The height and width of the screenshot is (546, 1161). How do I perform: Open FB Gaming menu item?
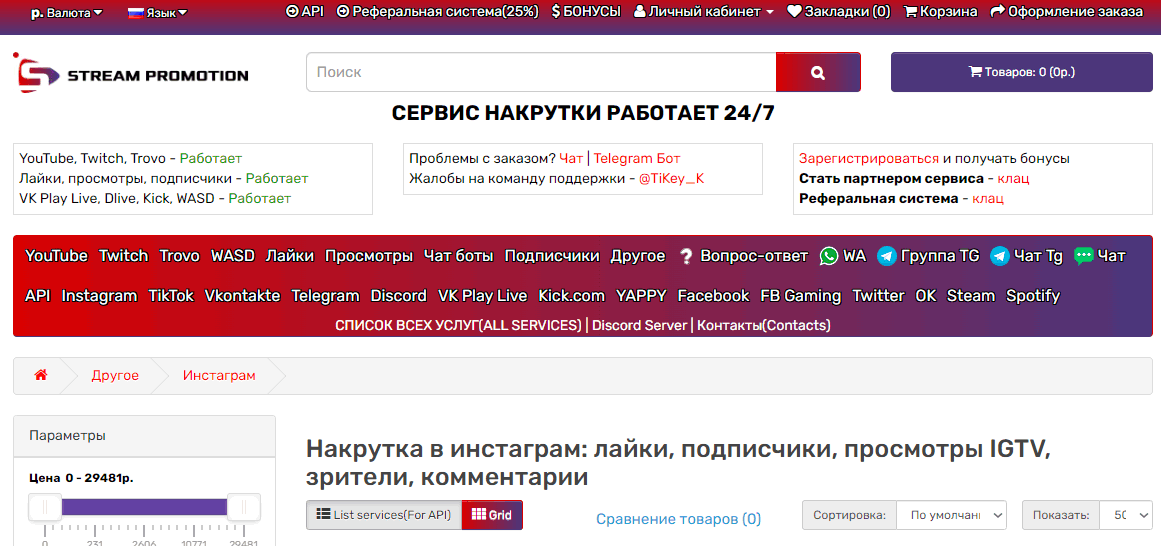(x=801, y=296)
